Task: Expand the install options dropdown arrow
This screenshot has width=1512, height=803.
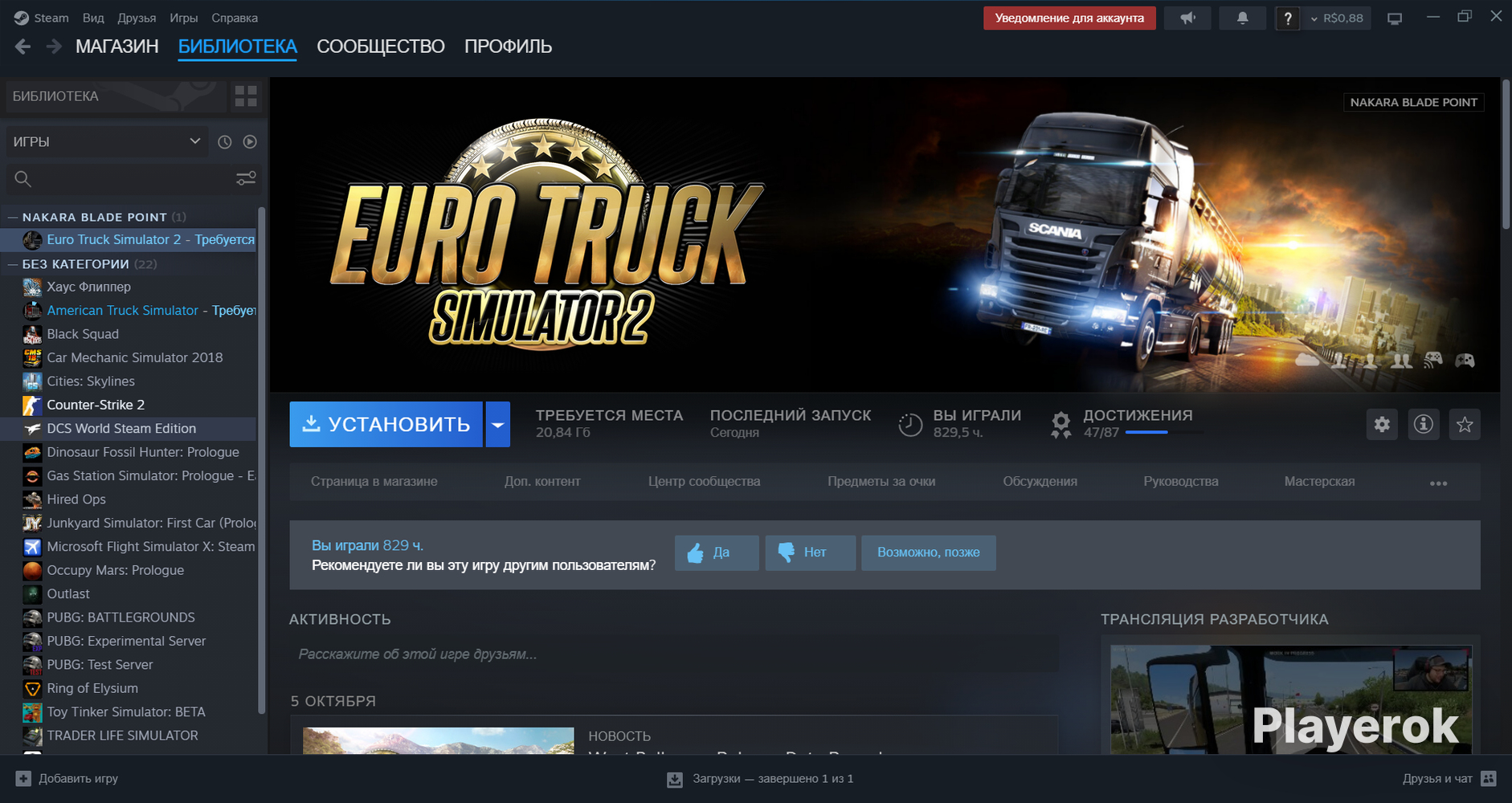Action: click(497, 425)
